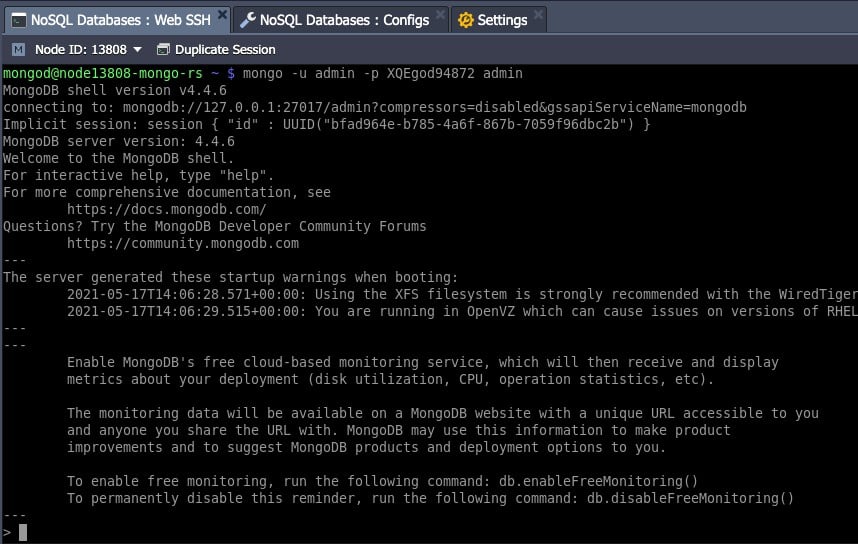
Task: Click the gear icon on Settings tab
Action: click(466, 21)
